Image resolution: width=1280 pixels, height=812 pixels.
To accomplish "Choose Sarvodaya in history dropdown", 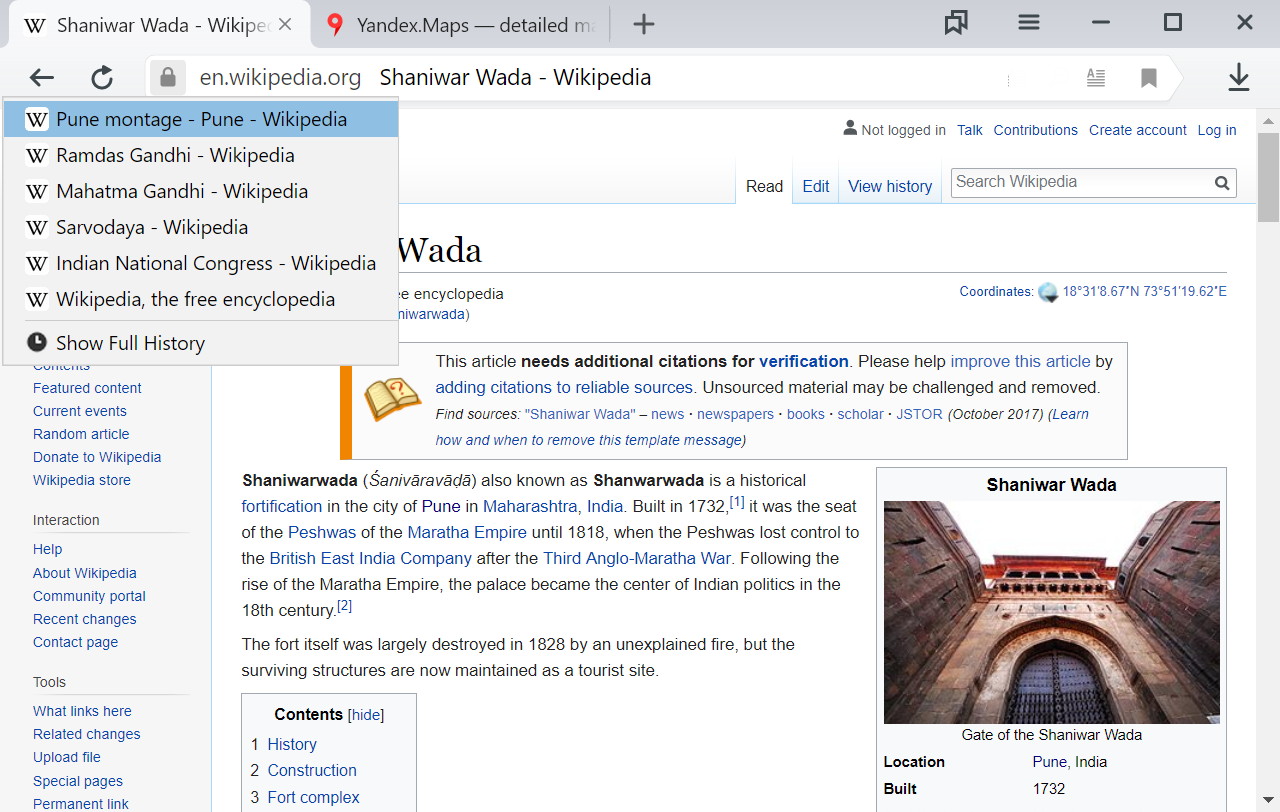I will tap(201, 227).
